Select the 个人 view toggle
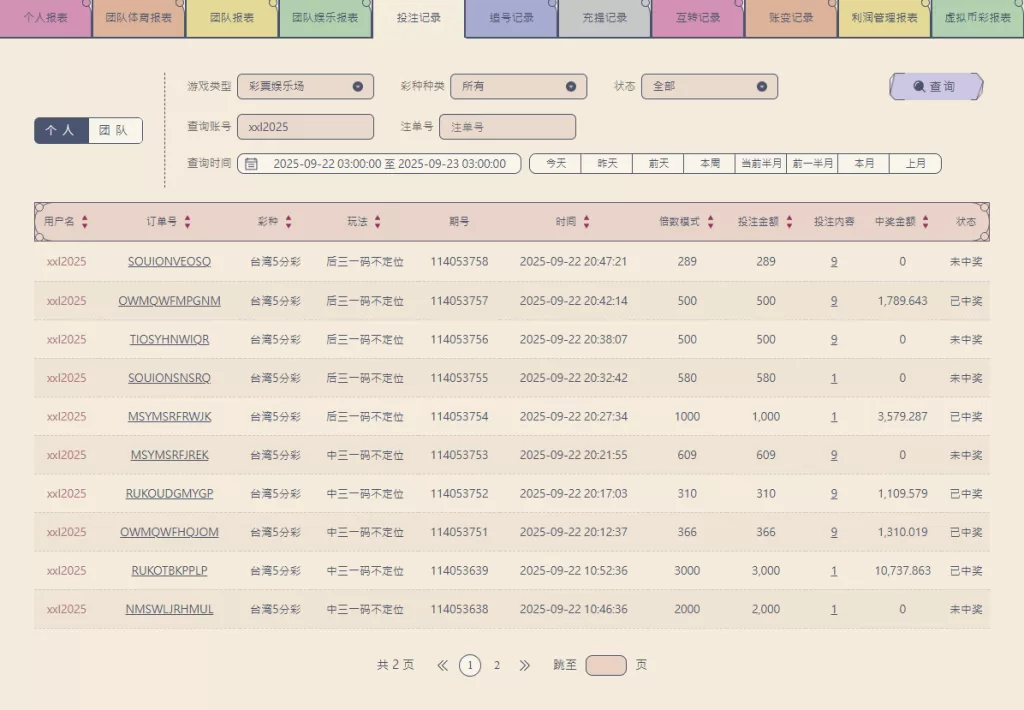 62,131
